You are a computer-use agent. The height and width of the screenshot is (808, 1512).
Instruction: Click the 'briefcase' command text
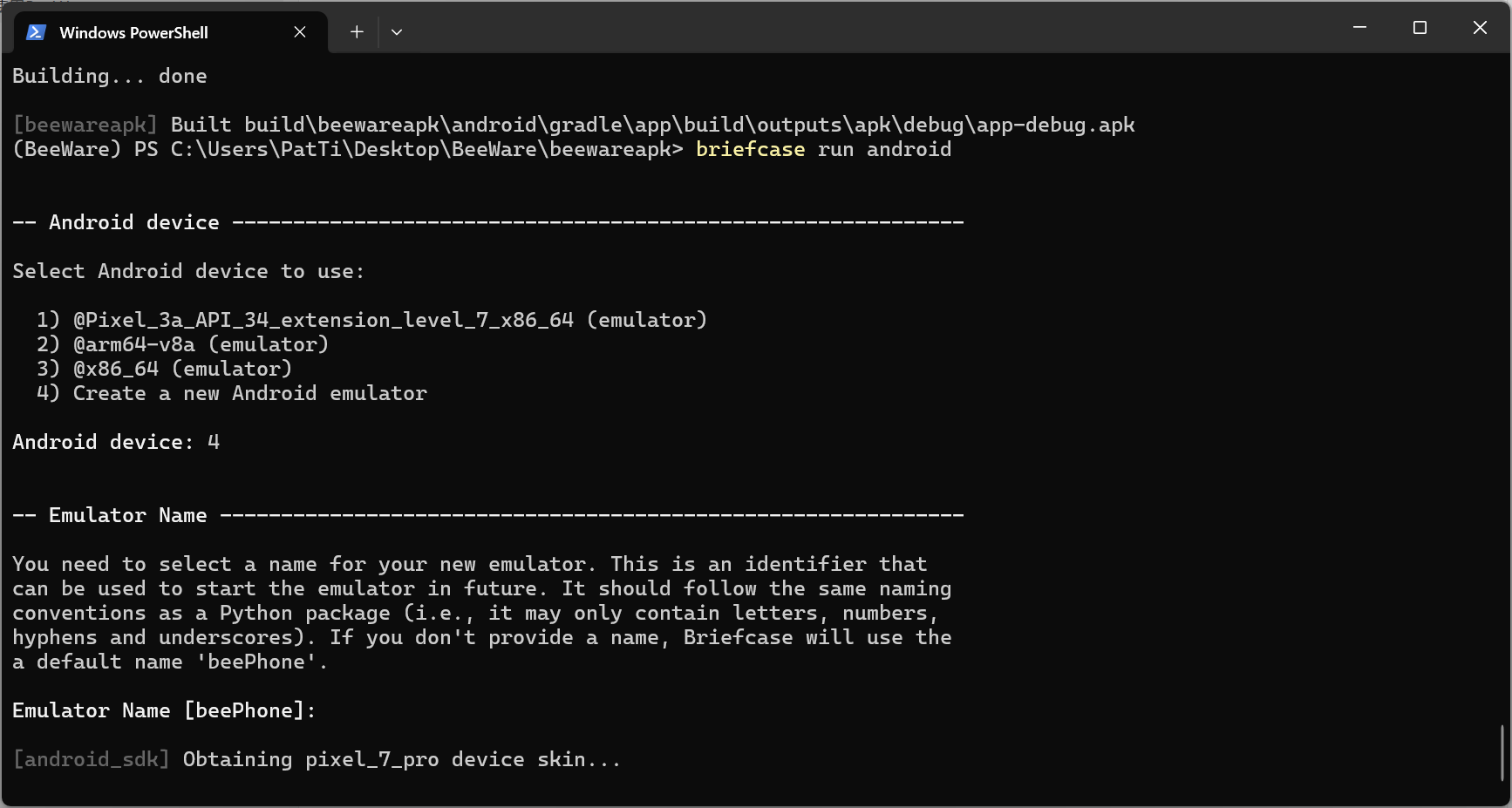click(x=750, y=149)
